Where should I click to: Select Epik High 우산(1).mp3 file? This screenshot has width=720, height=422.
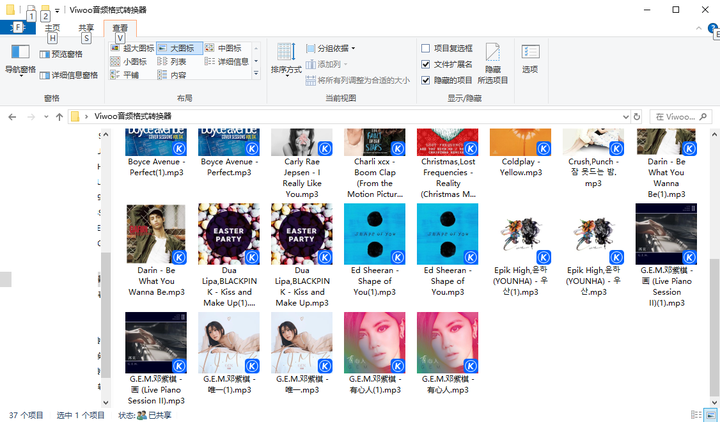point(521,250)
